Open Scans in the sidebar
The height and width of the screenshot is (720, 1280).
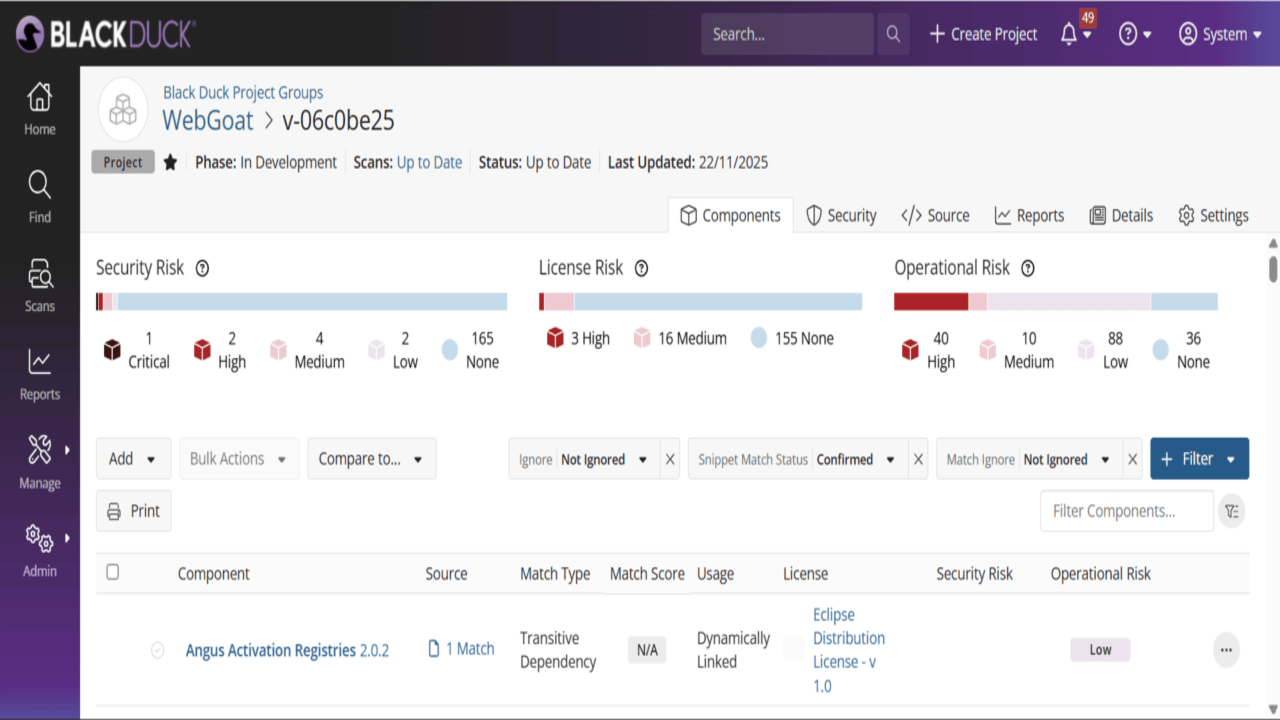(x=40, y=286)
